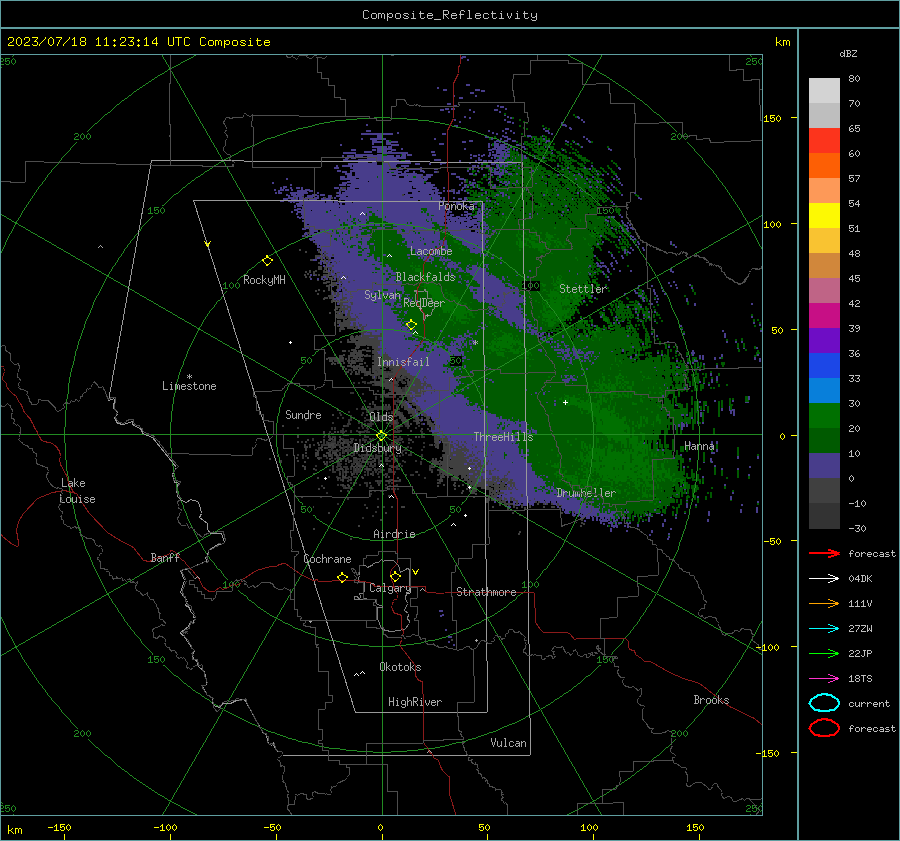Click the Calgary city label
This screenshot has height=841, width=900.
pos(390,588)
